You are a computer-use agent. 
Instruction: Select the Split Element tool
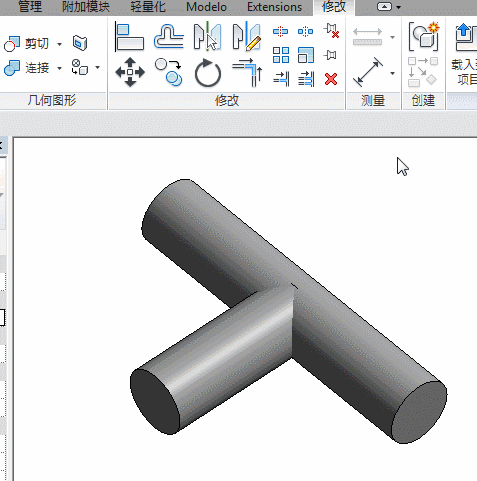click(280, 32)
